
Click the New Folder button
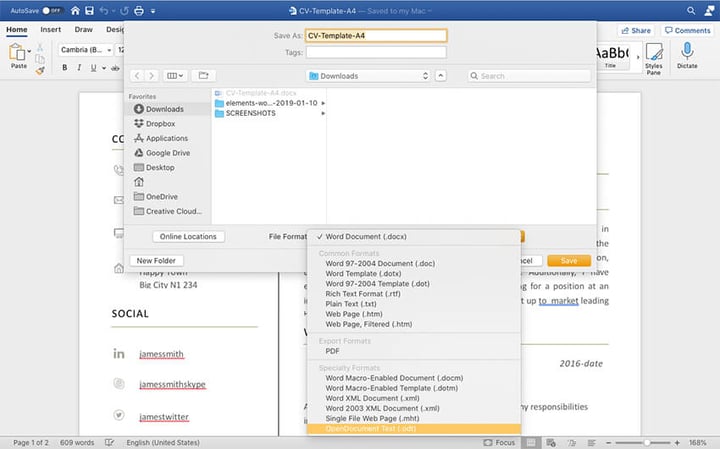(156, 260)
